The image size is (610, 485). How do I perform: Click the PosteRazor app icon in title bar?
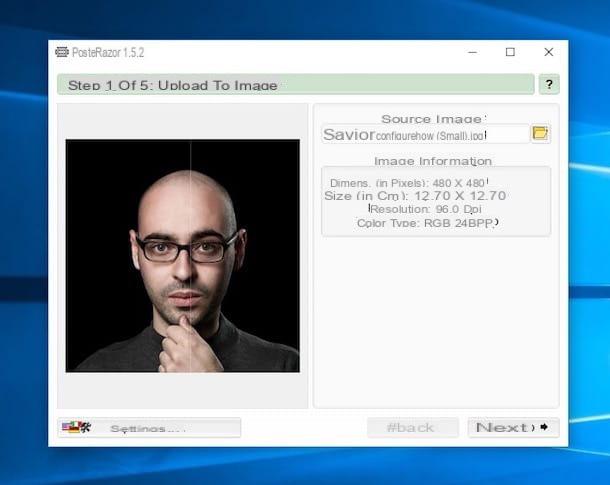click(61, 52)
